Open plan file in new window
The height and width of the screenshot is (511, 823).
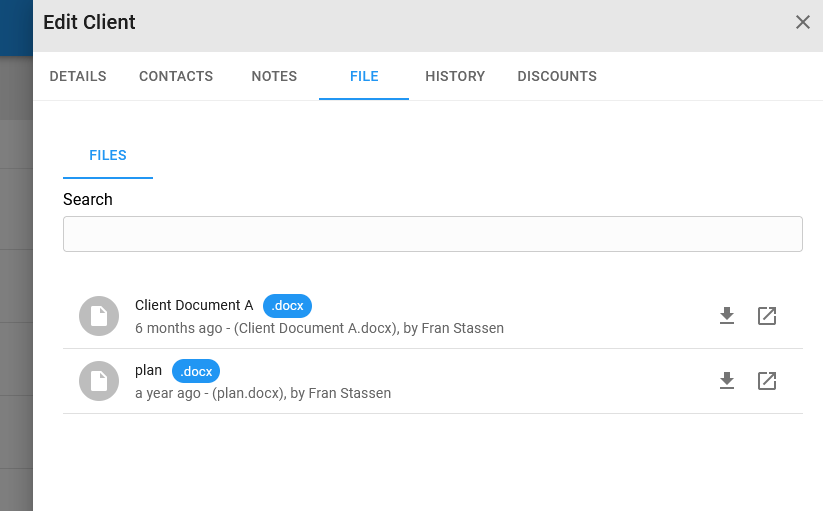(x=767, y=381)
